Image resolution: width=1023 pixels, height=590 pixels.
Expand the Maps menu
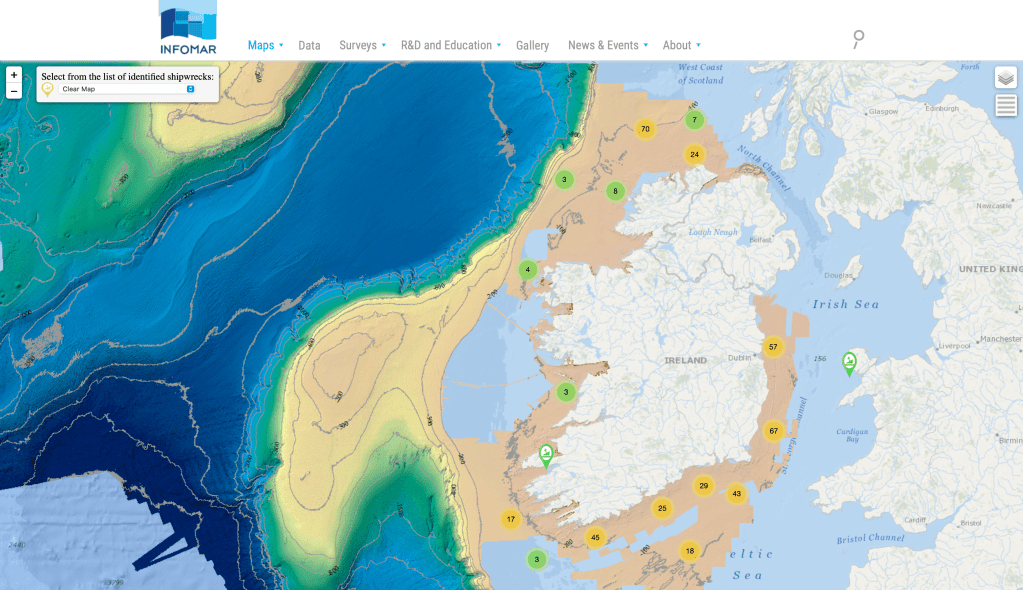pyautogui.click(x=265, y=45)
